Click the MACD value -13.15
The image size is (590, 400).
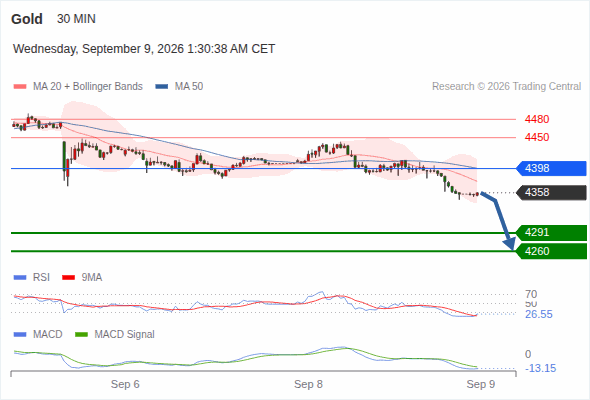[x=540, y=368]
